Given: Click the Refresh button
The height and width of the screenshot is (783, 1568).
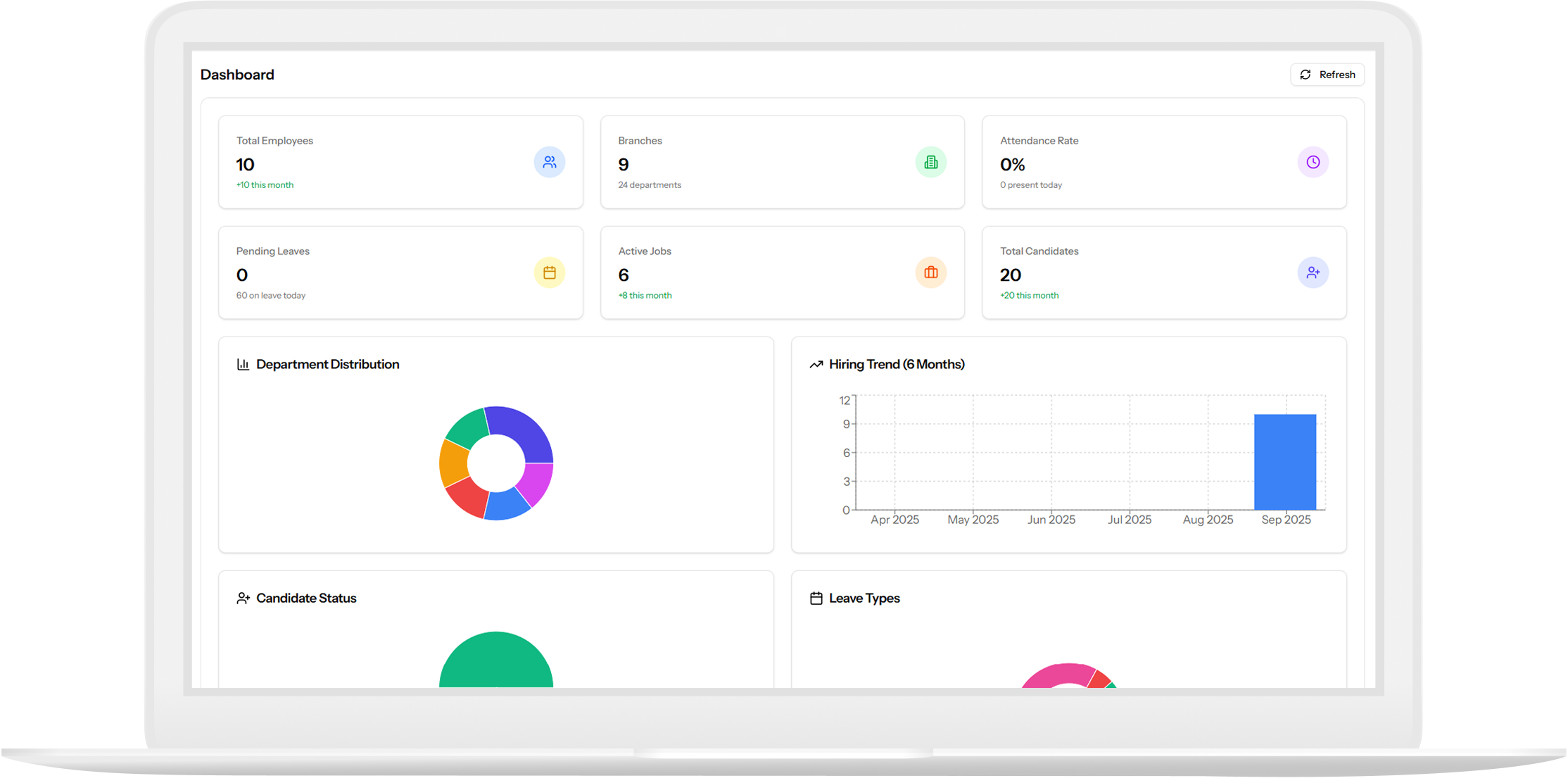Looking at the screenshot, I should [x=1327, y=75].
